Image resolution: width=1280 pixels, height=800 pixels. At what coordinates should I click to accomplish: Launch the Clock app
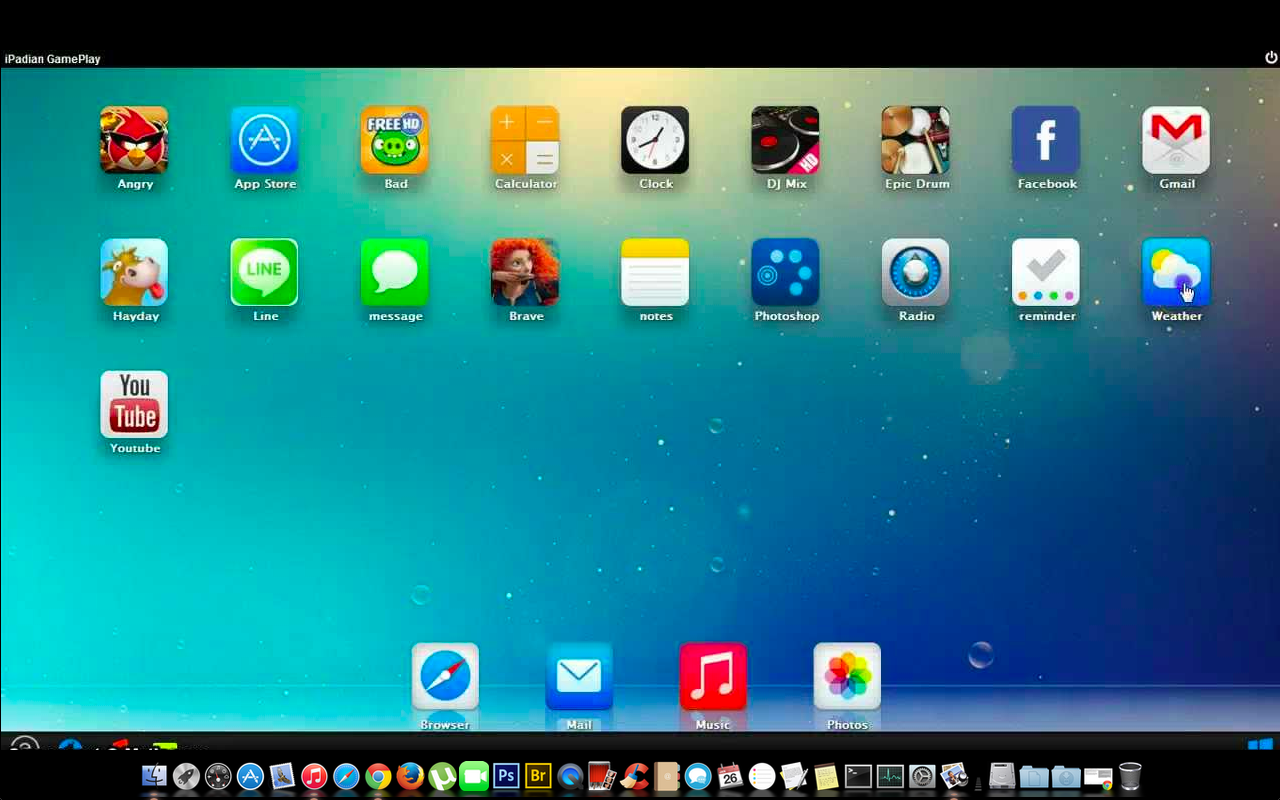pyautogui.click(x=655, y=140)
